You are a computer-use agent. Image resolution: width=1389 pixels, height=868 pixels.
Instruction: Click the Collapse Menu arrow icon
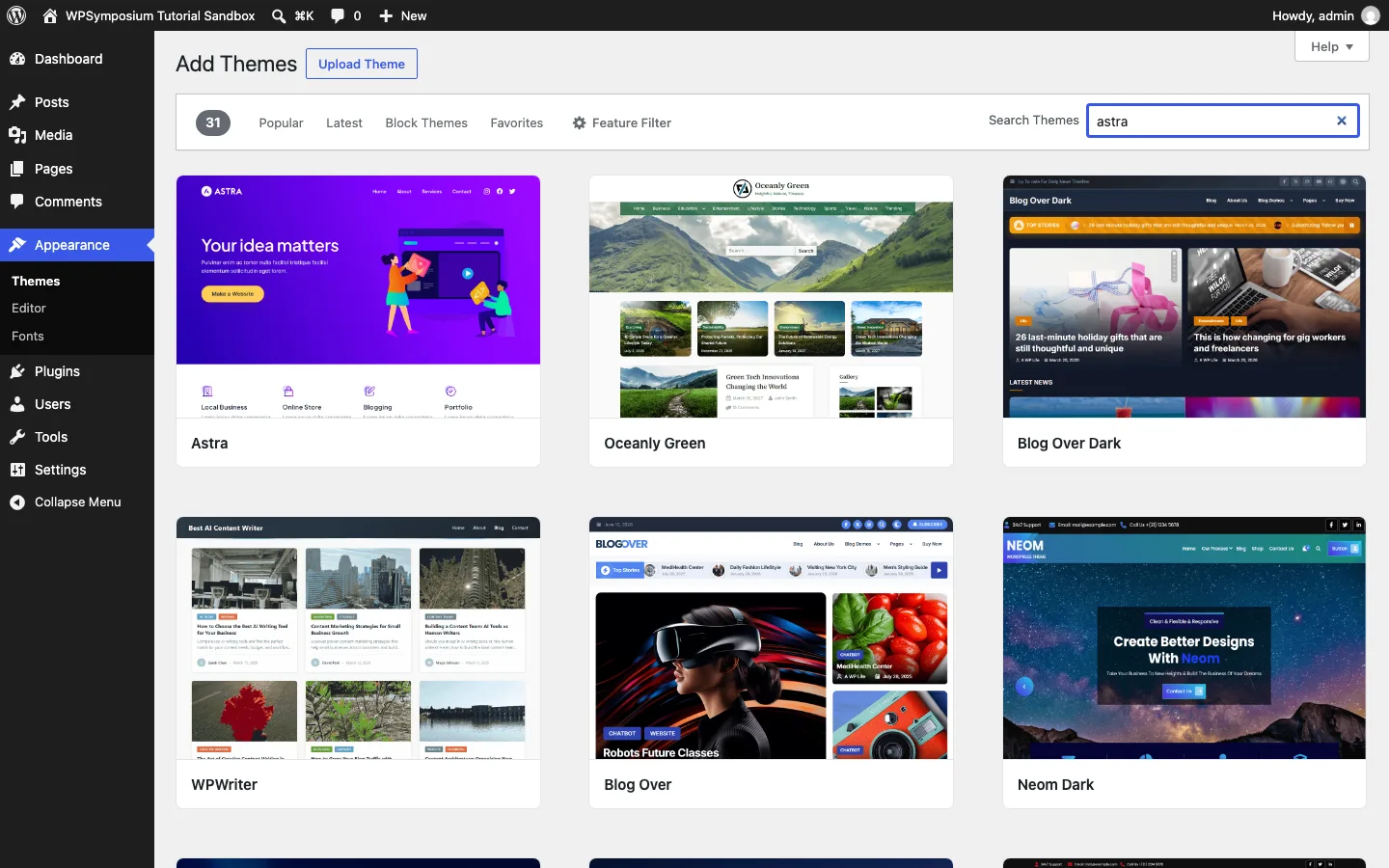tap(17, 502)
